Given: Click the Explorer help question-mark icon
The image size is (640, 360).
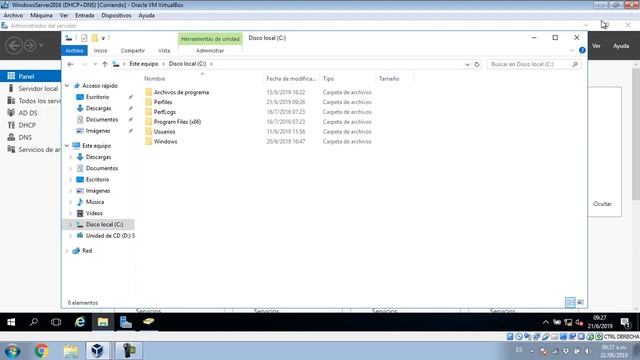Looking at the screenshot, I should point(582,50).
